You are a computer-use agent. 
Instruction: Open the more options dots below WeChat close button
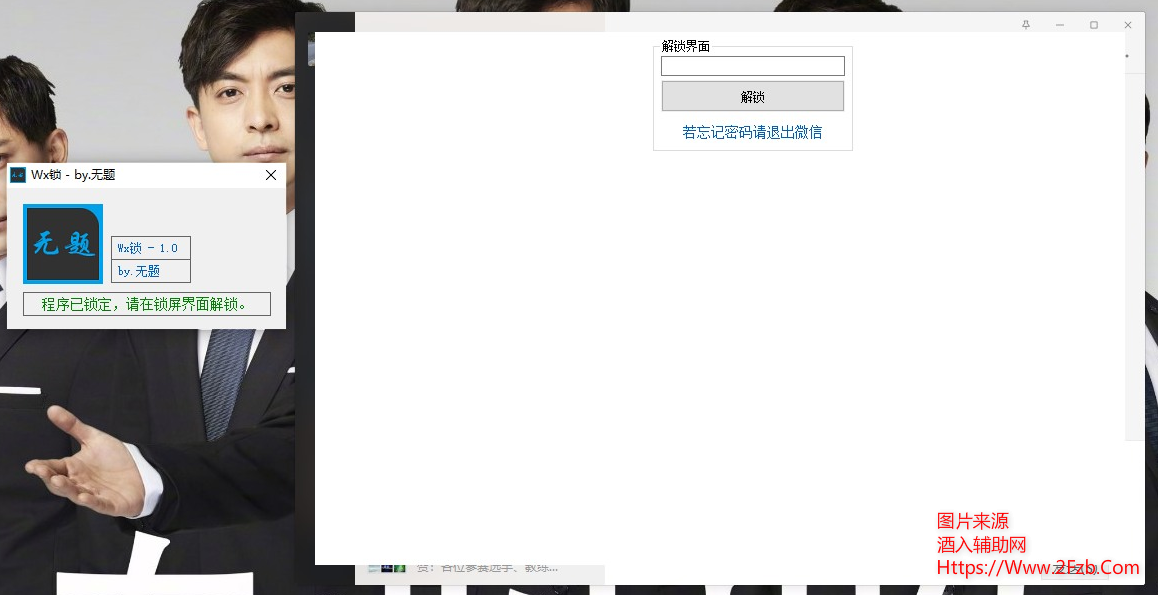click(1128, 56)
